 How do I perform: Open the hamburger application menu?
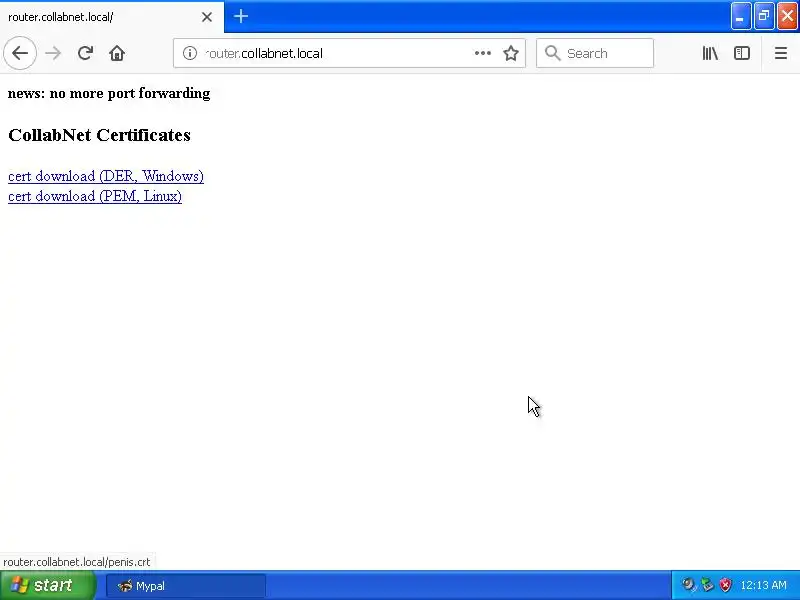pyautogui.click(x=781, y=53)
